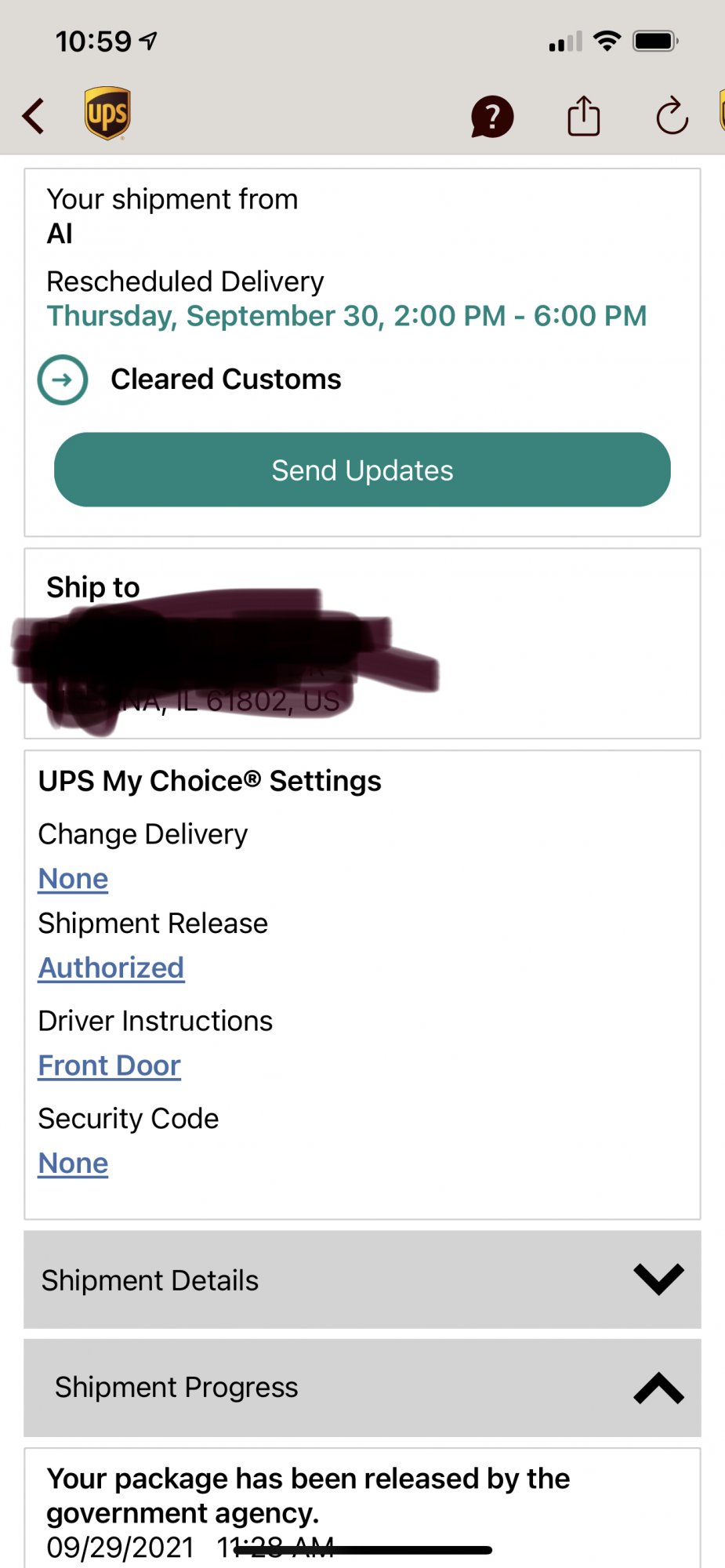Tap the UPS shield logo
This screenshot has height=1568, width=725.
click(107, 114)
